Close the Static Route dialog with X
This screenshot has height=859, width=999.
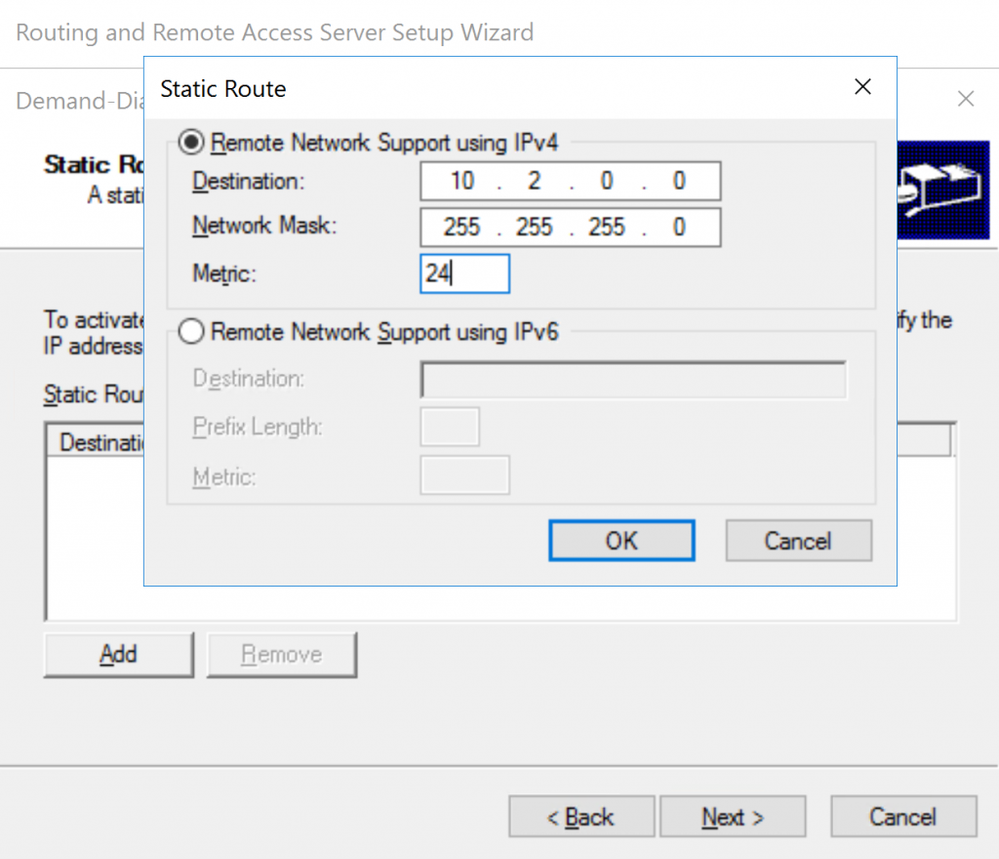pyautogui.click(x=863, y=87)
